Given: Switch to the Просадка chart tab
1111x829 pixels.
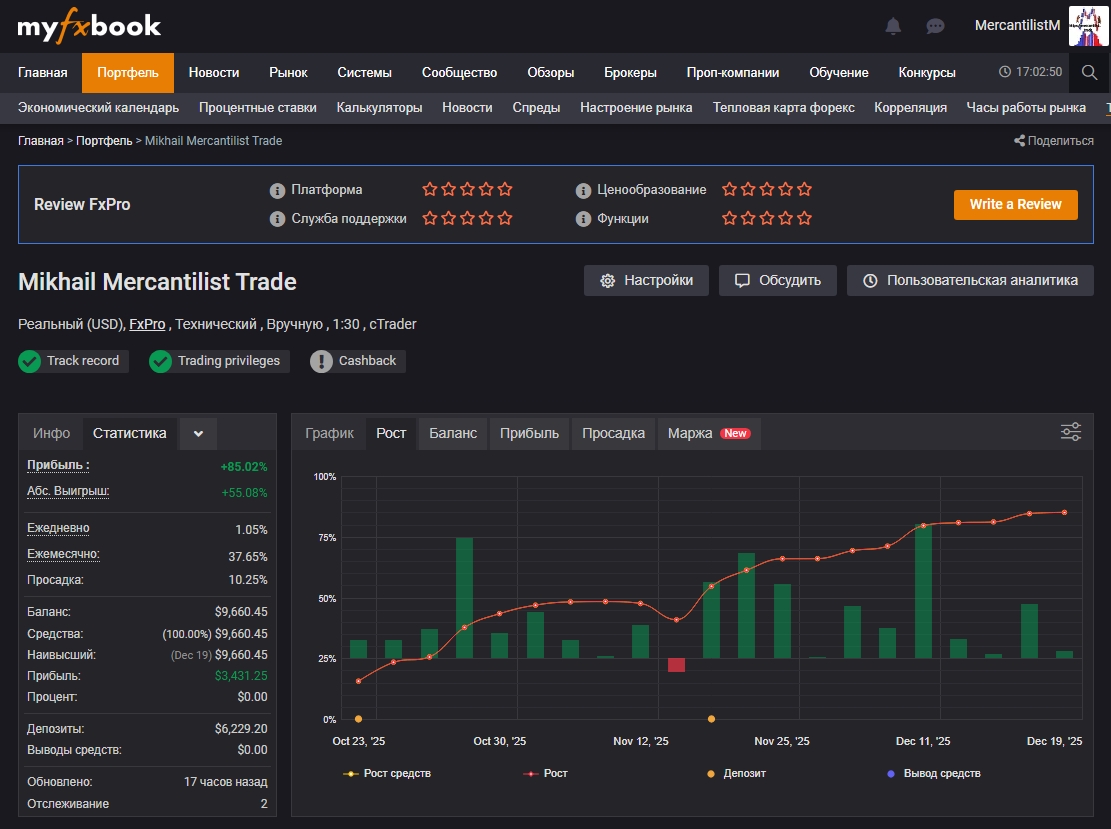Looking at the screenshot, I should 612,433.
